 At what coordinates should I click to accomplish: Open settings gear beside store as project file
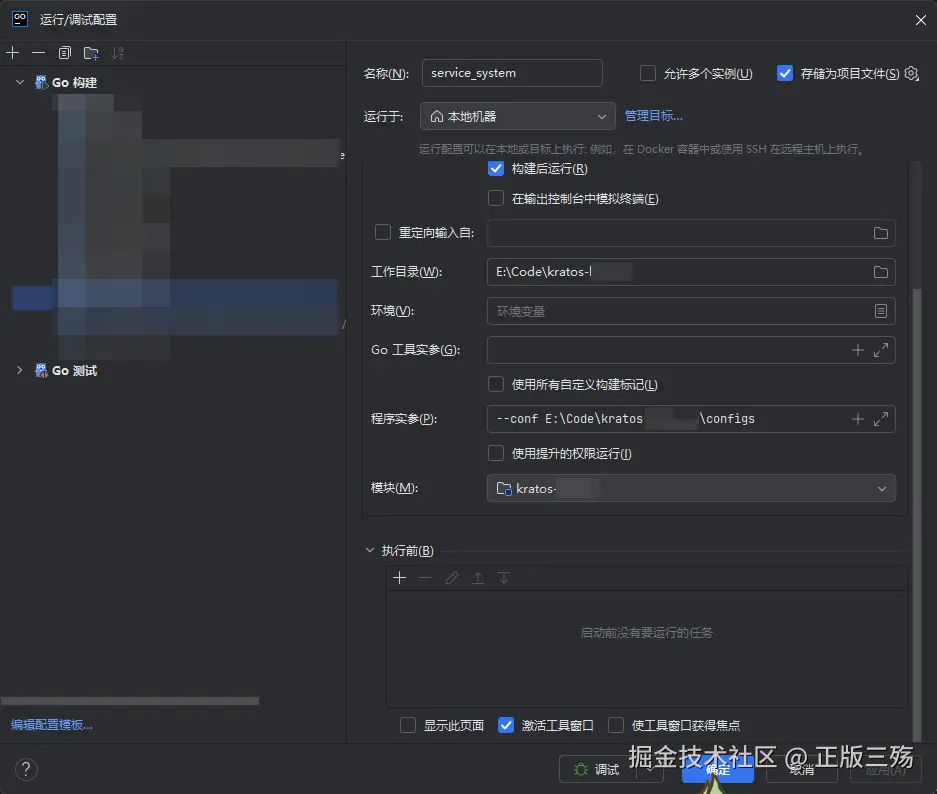click(x=910, y=72)
